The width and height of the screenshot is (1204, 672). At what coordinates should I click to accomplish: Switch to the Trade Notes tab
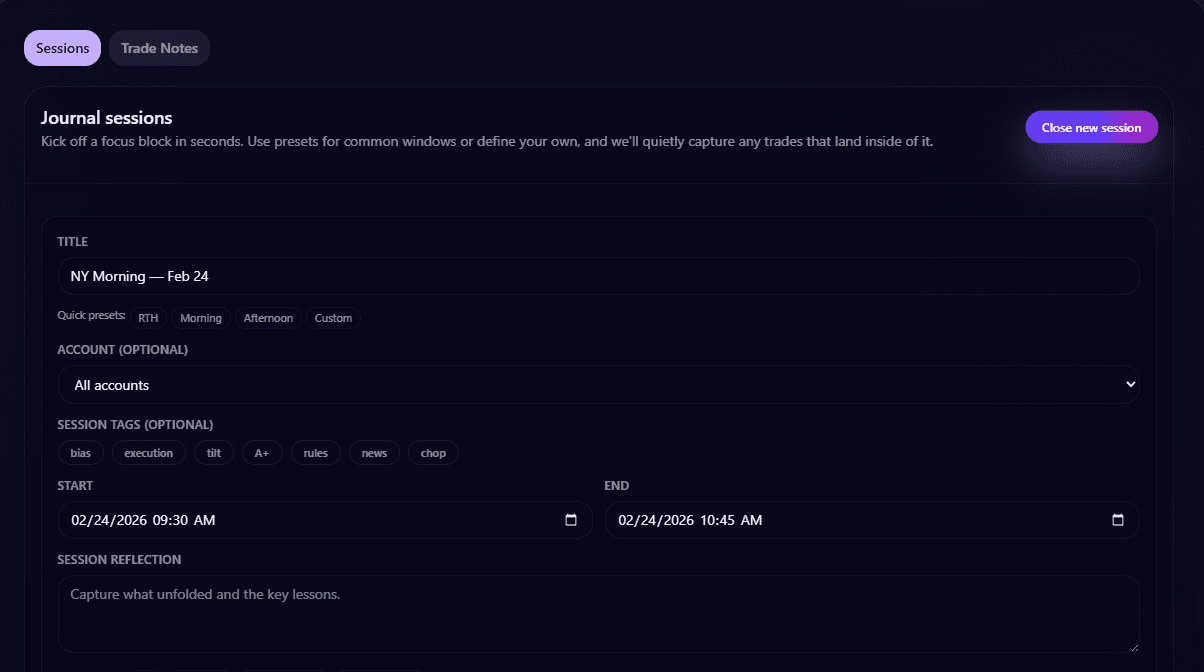(x=159, y=48)
